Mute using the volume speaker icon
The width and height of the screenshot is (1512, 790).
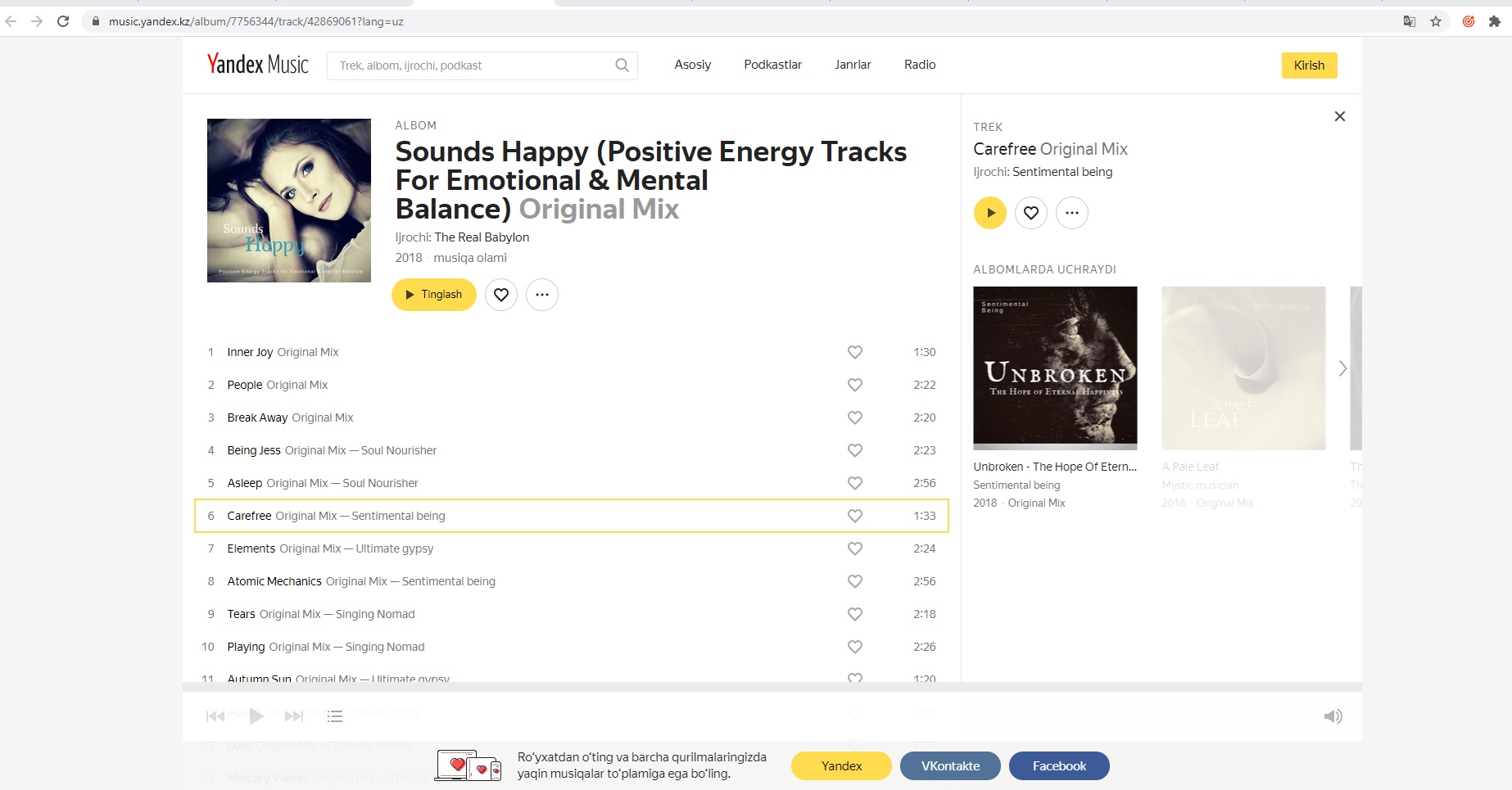coord(1333,716)
